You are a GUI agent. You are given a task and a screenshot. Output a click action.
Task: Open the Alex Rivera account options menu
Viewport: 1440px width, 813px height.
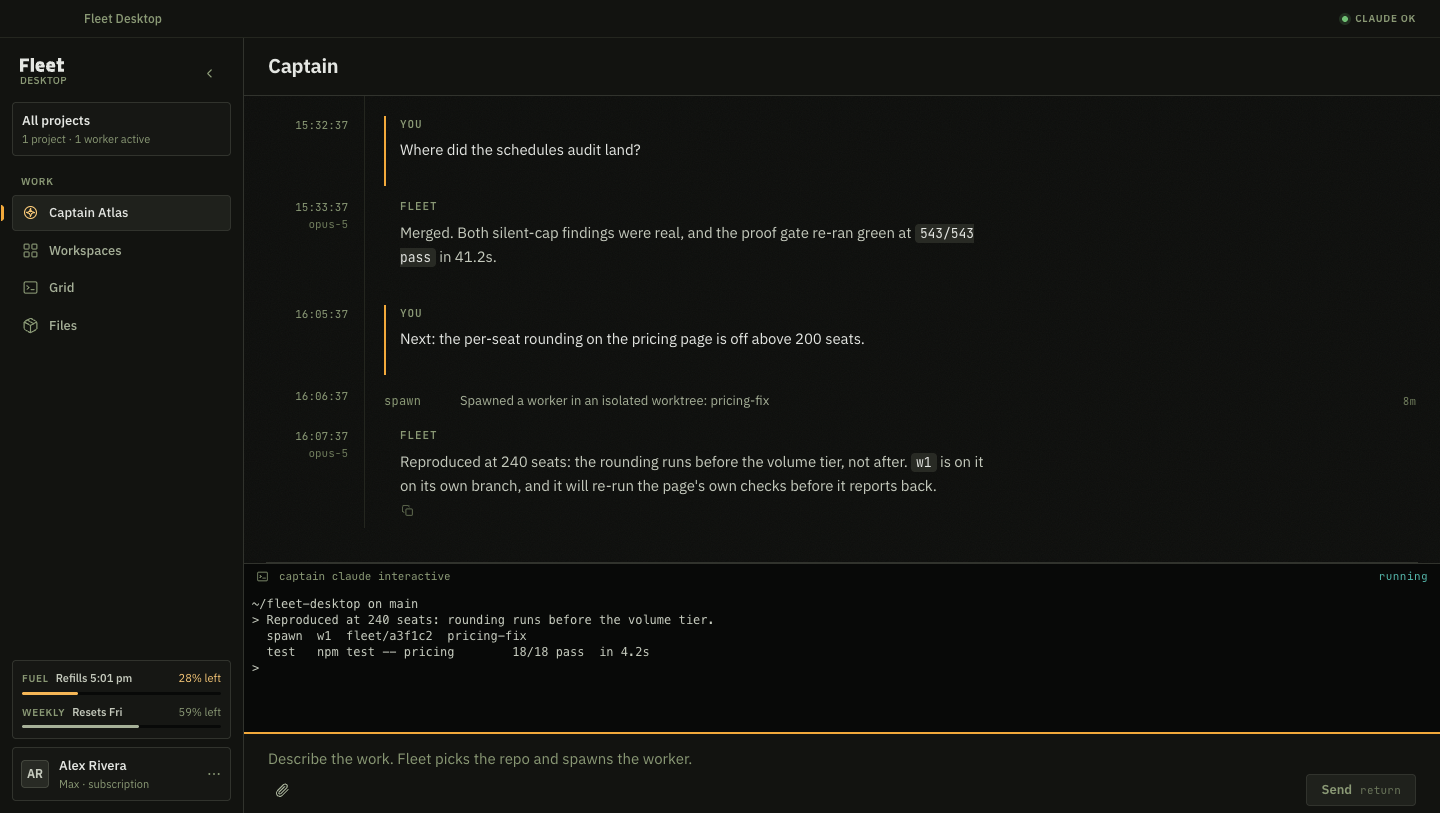click(214, 774)
